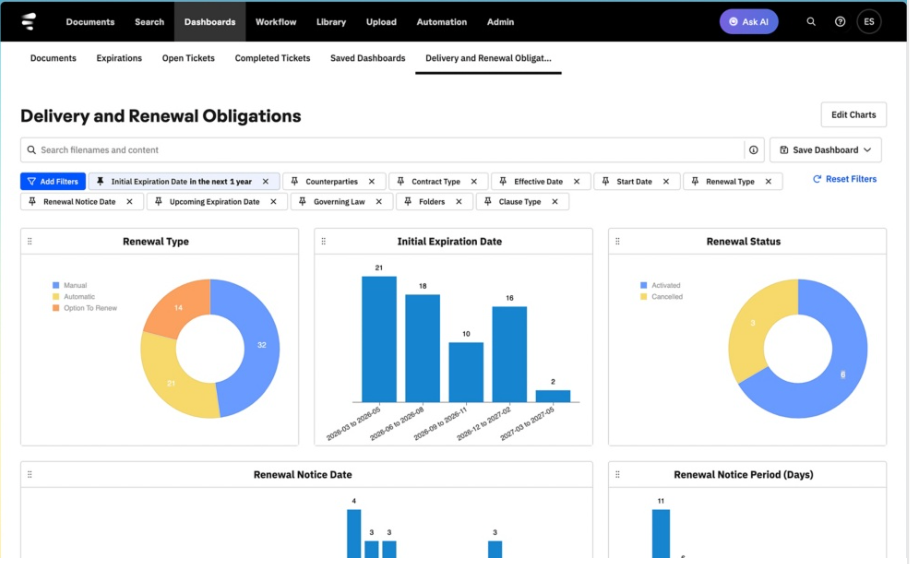Grab the drag handle on Renewal Type chart
Screen dimensions: 910x564
[x=30, y=241]
